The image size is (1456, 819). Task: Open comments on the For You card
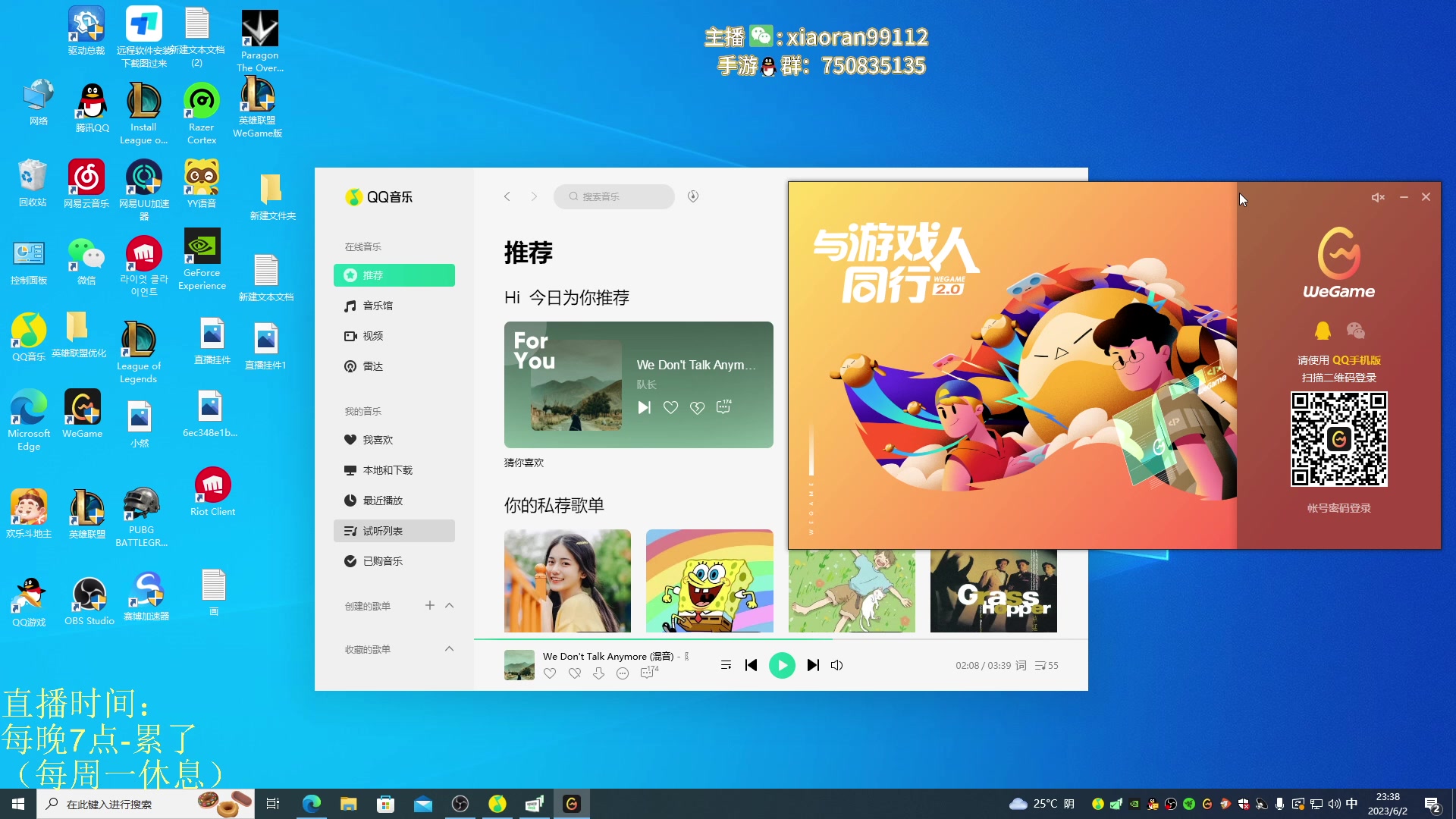click(x=724, y=406)
